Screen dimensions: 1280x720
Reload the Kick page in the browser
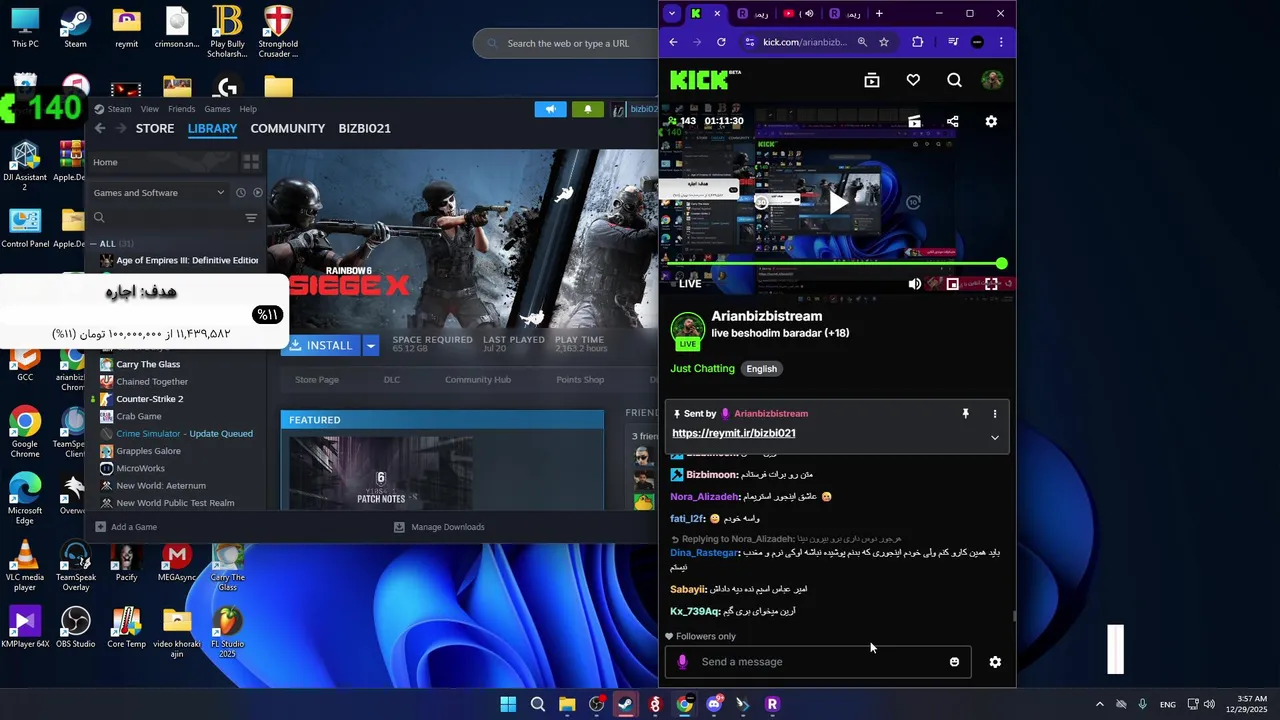[721, 42]
